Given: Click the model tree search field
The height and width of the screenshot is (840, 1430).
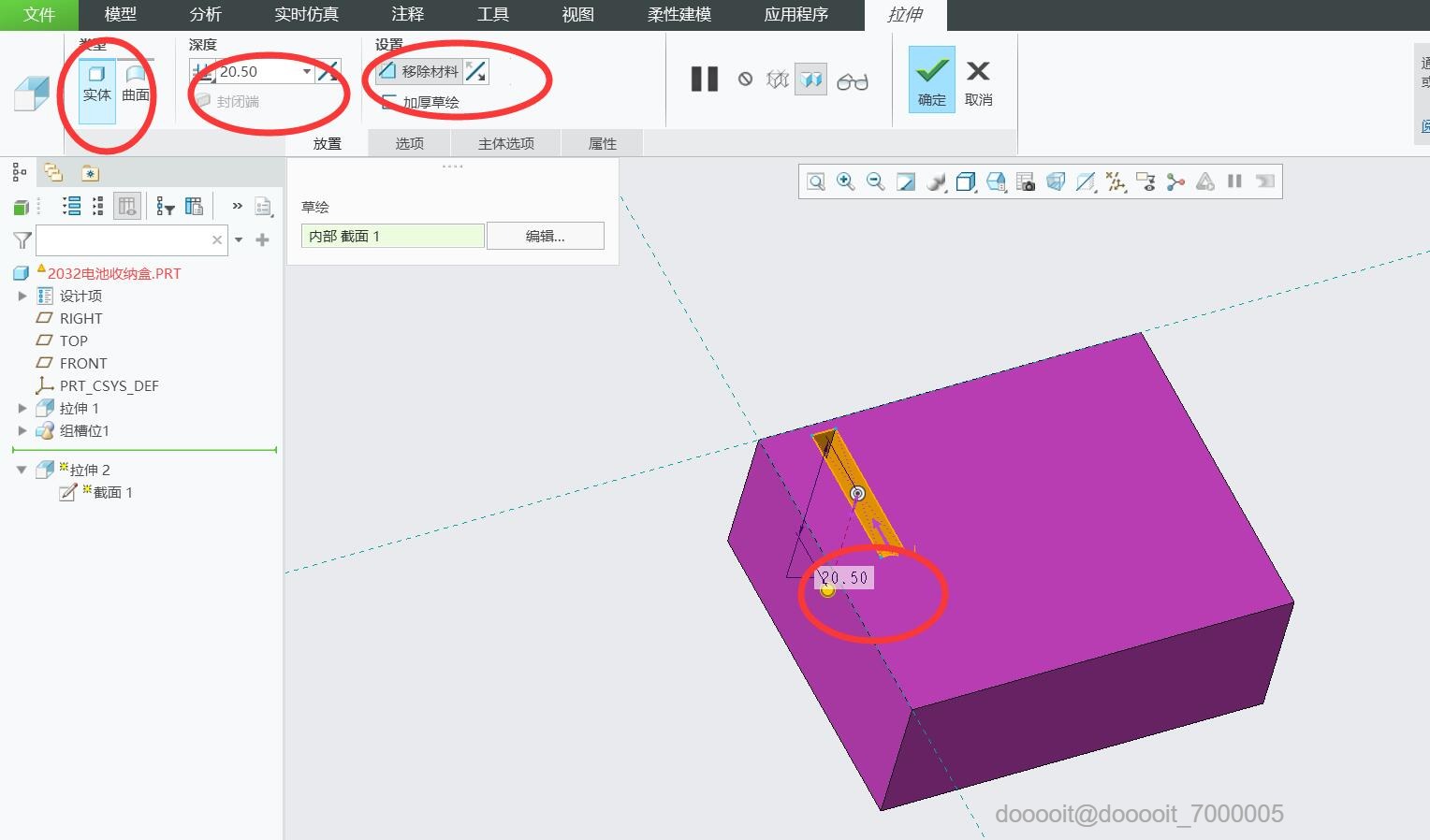Looking at the screenshot, I should tap(124, 240).
